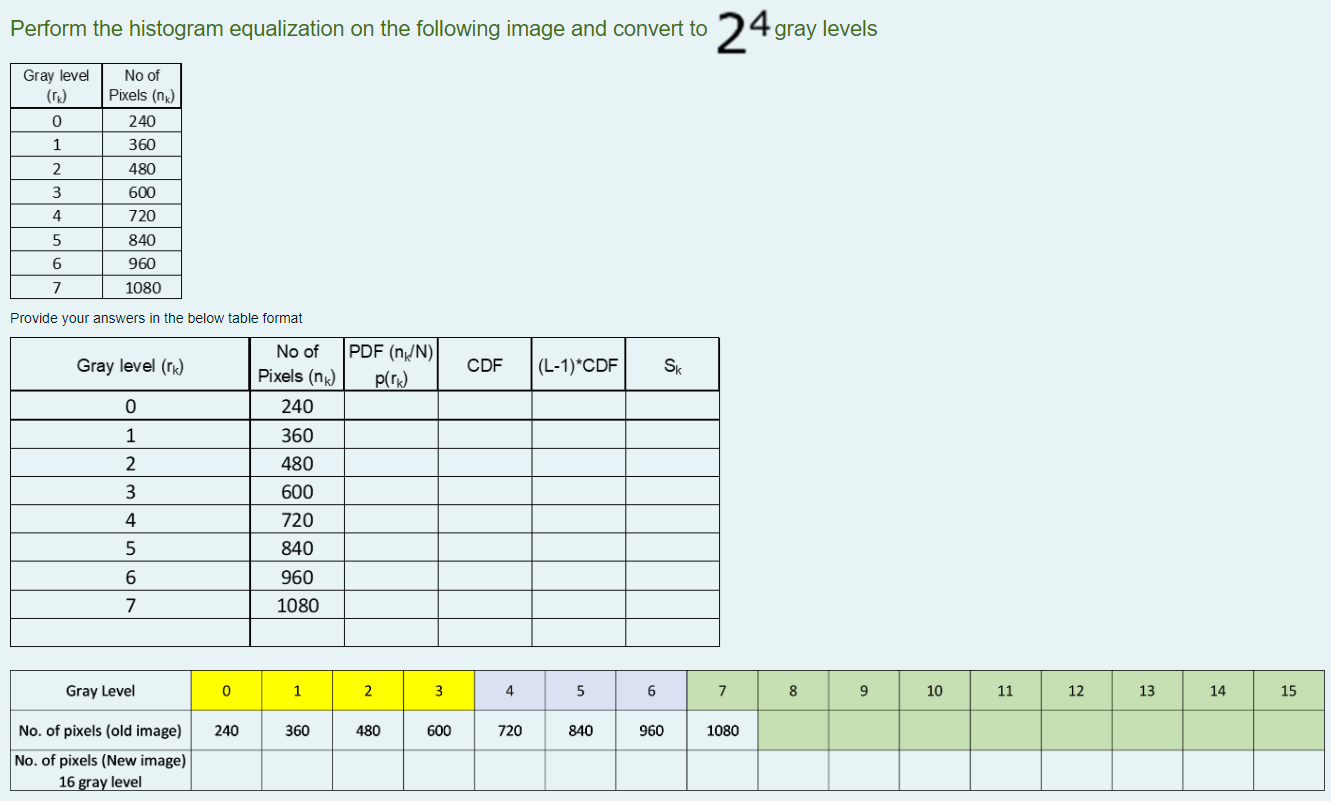Click the "No. of pixels (old image)" row label
The height and width of the screenshot is (801, 1331).
(101, 730)
